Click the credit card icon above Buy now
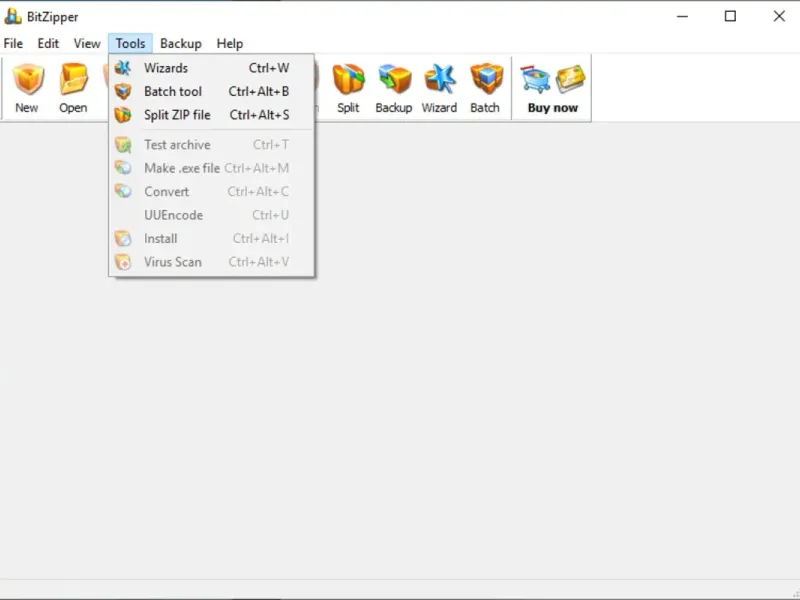This screenshot has width=800, height=600. [570, 79]
